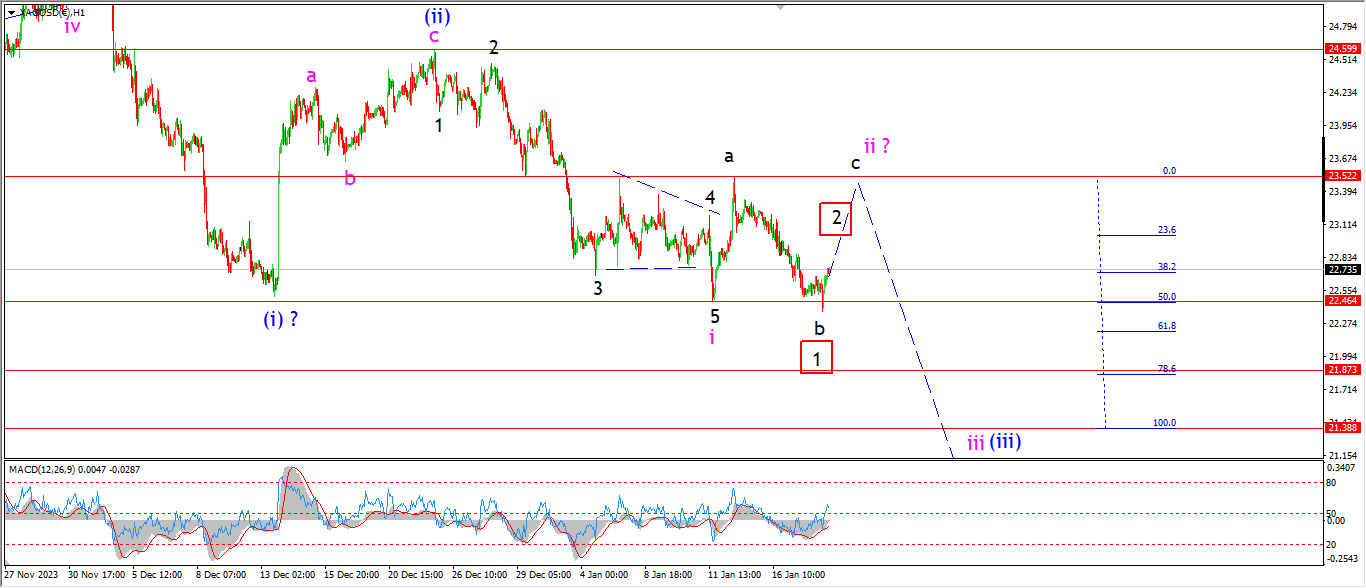Click the 22.464 red price tag
Image resolution: width=1366 pixels, height=588 pixels.
[1341, 301]
